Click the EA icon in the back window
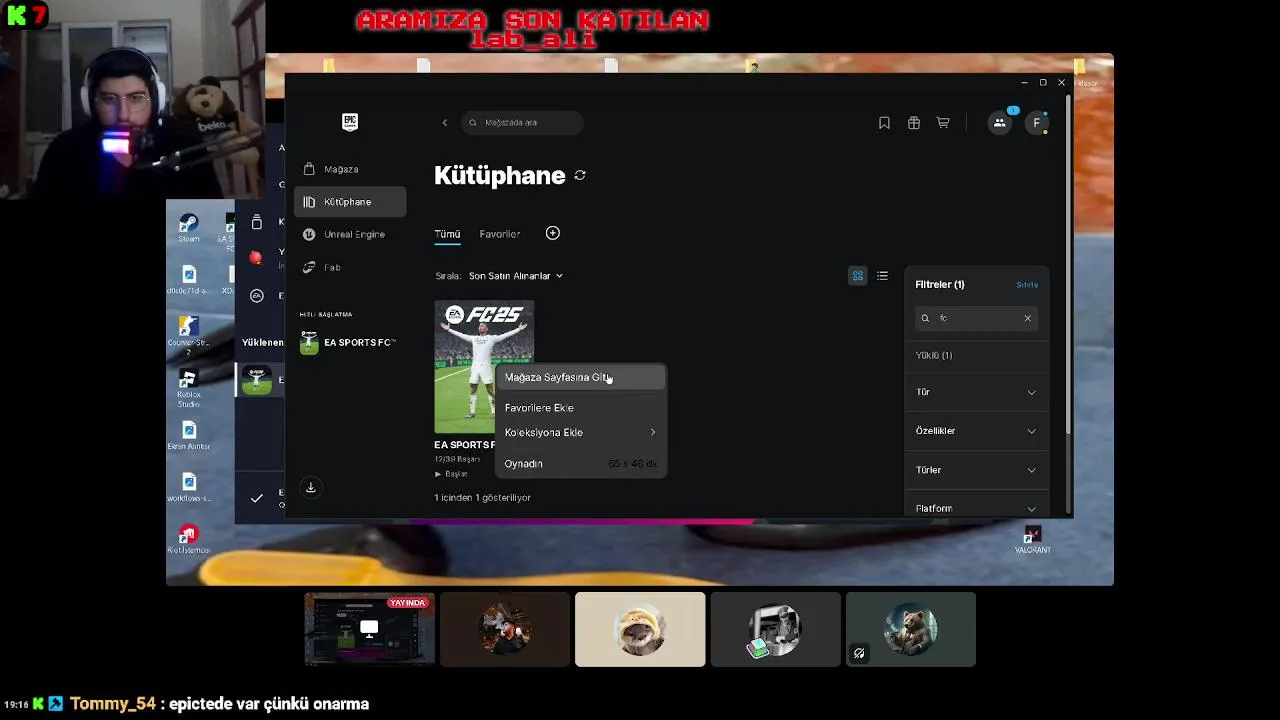1280x720 pixels. pyautogui.click(x=256, y=295)
